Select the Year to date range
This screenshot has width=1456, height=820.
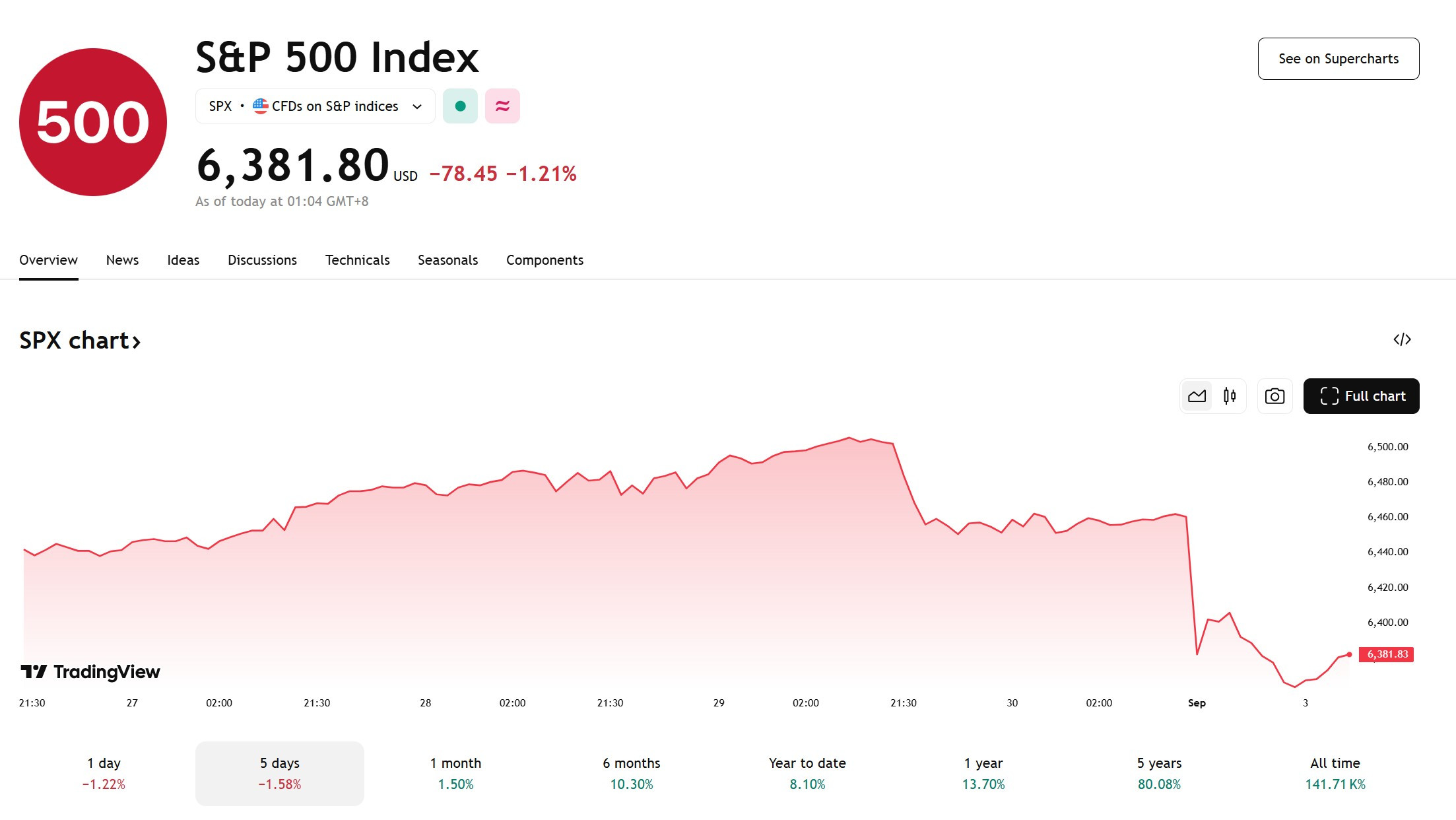807,773
